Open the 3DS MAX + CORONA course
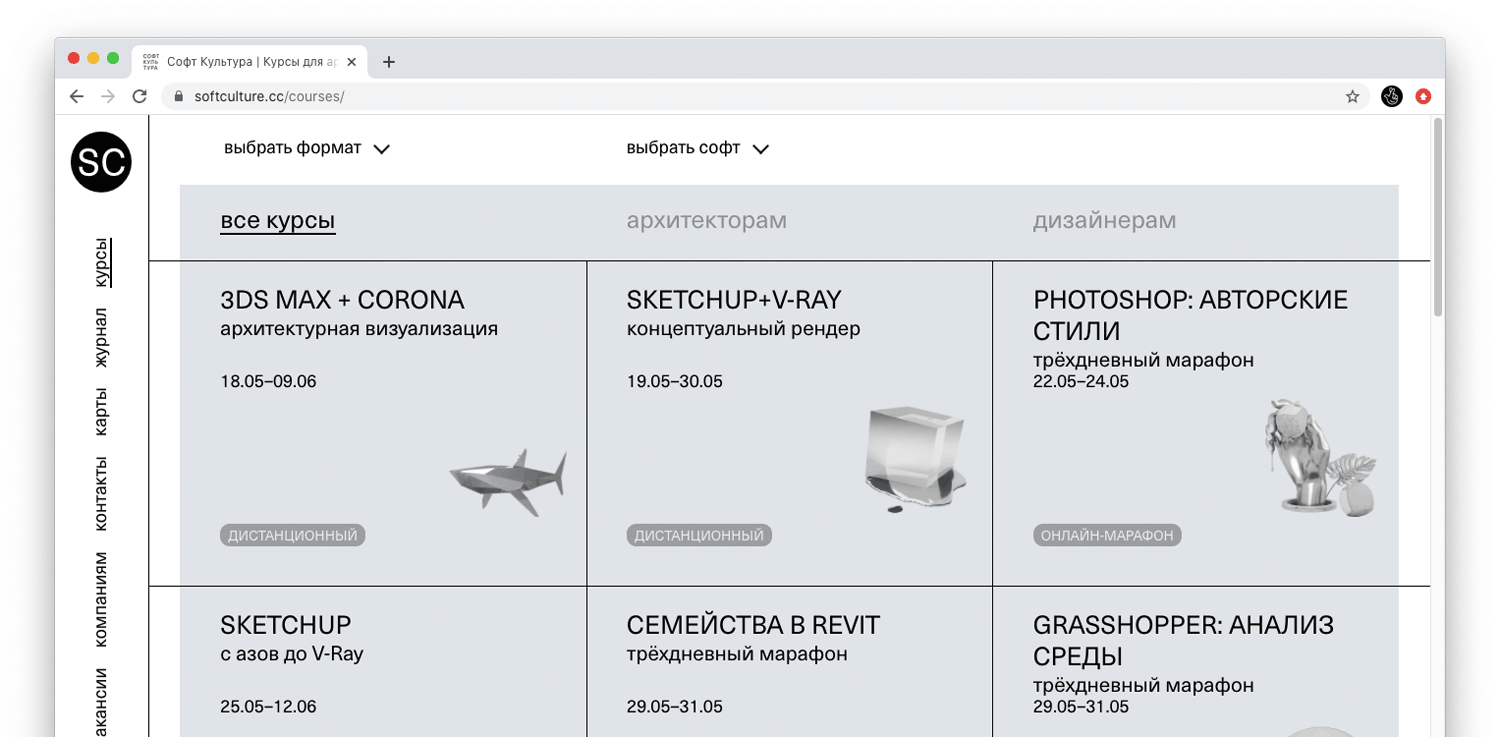Image resolution: width=1500 pixels, height=737 pixels. coord(342,300)
